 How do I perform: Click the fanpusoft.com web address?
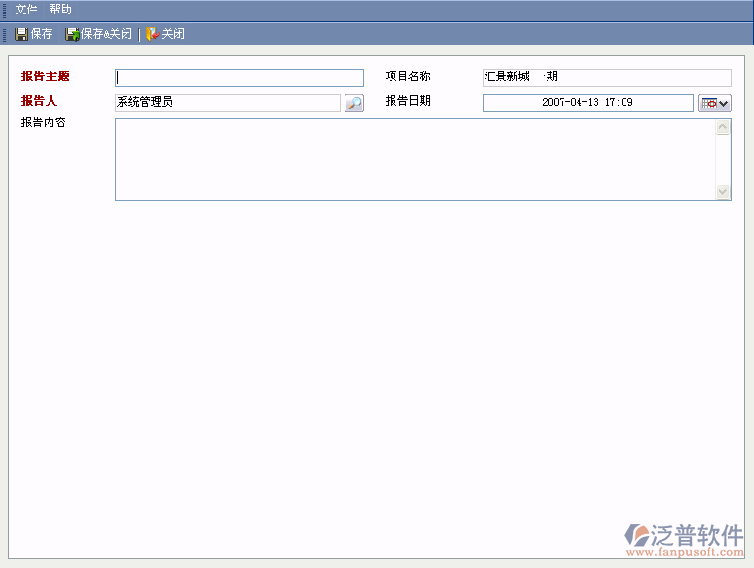tap(684, 552)
